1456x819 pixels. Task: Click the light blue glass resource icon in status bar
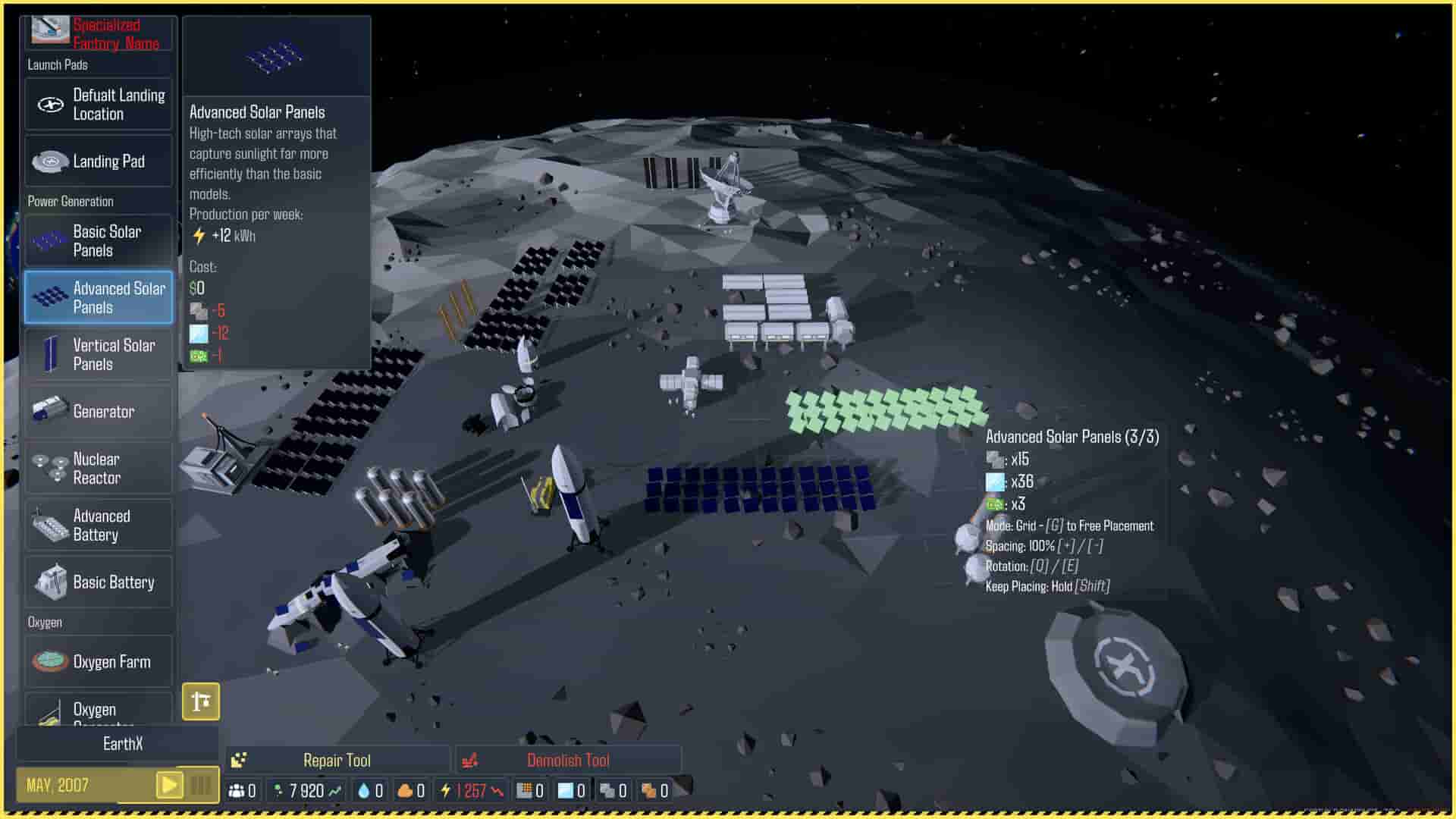565,791
